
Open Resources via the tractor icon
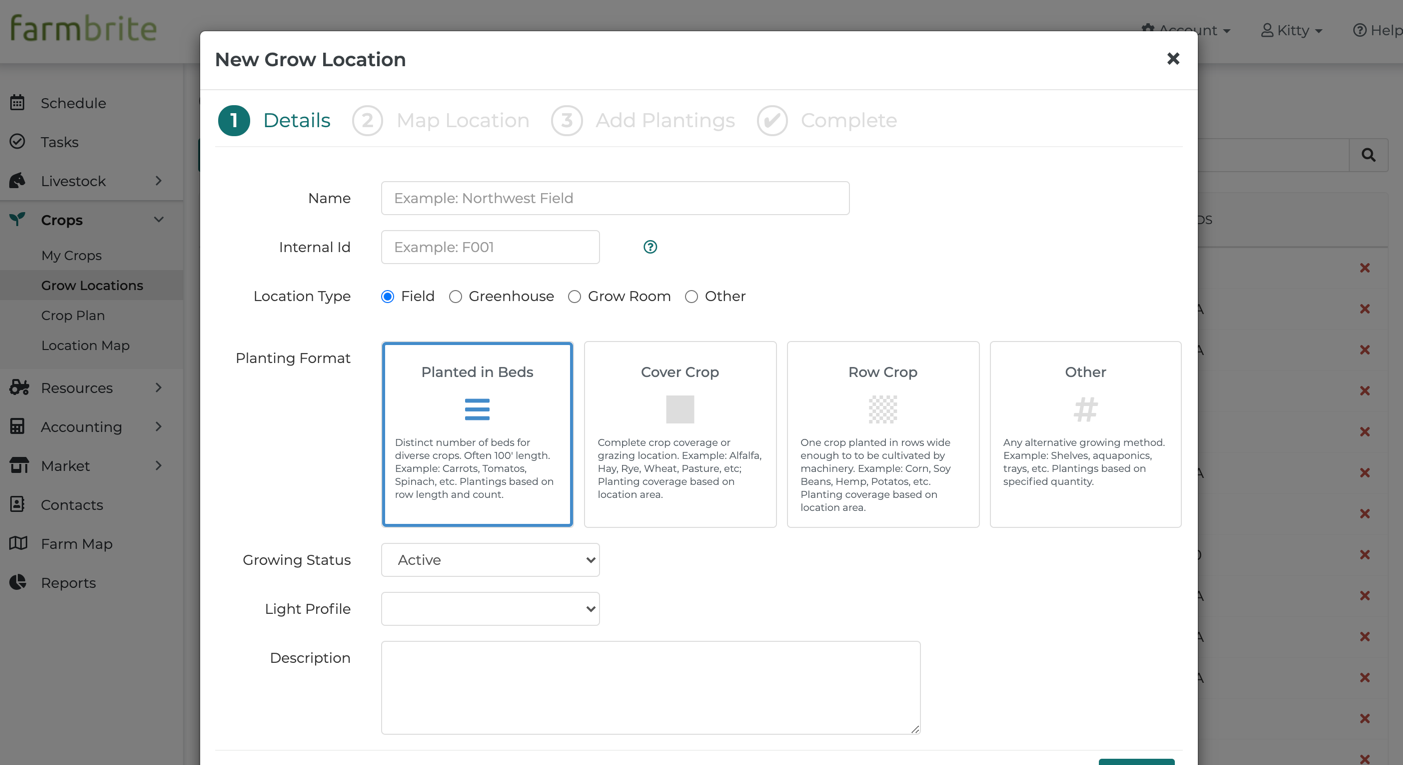19,388
